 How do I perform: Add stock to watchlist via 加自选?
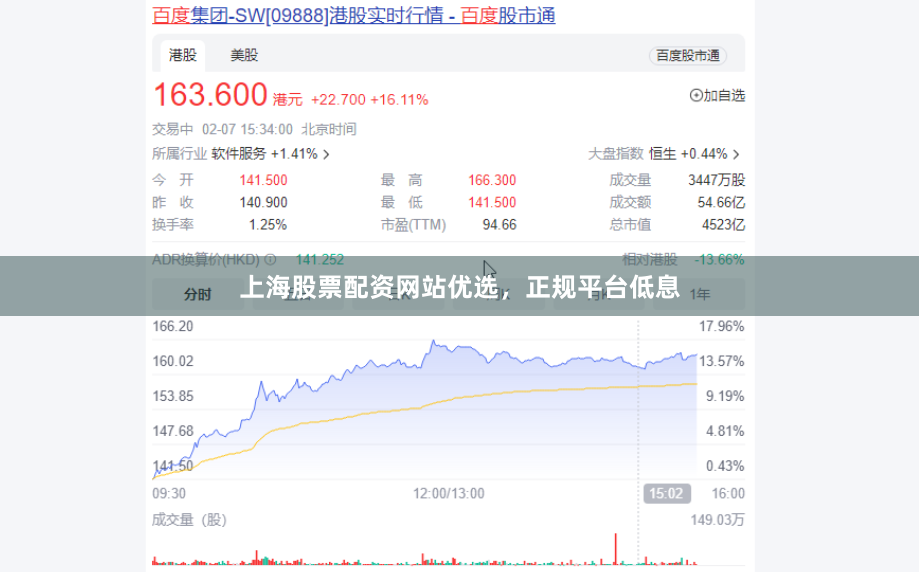coord(717,96)
